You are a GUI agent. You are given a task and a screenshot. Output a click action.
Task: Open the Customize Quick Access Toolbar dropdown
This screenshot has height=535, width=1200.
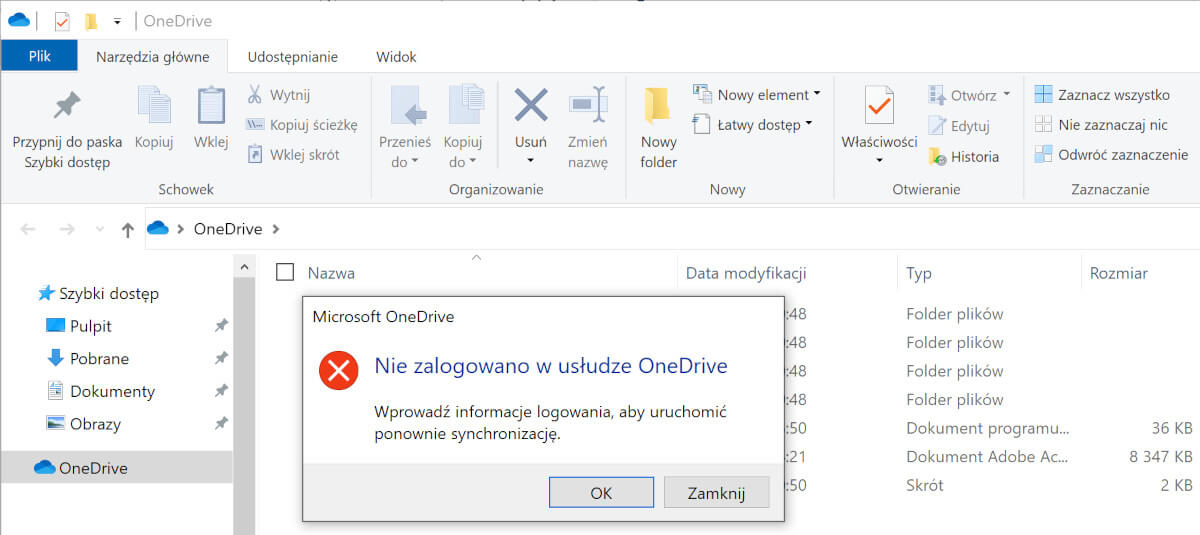point(117,21)
